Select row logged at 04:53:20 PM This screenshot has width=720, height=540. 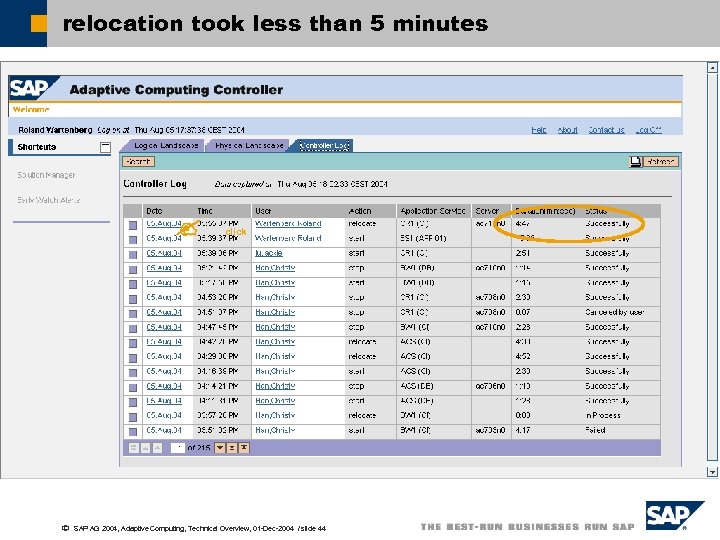tap(133, 299)
